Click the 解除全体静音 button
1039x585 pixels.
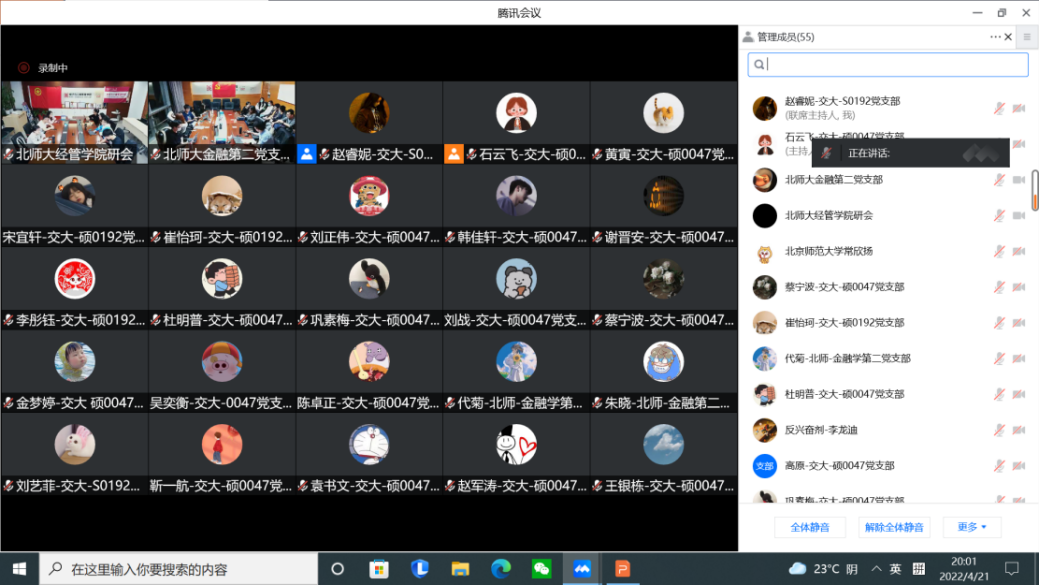pos(894,527)
